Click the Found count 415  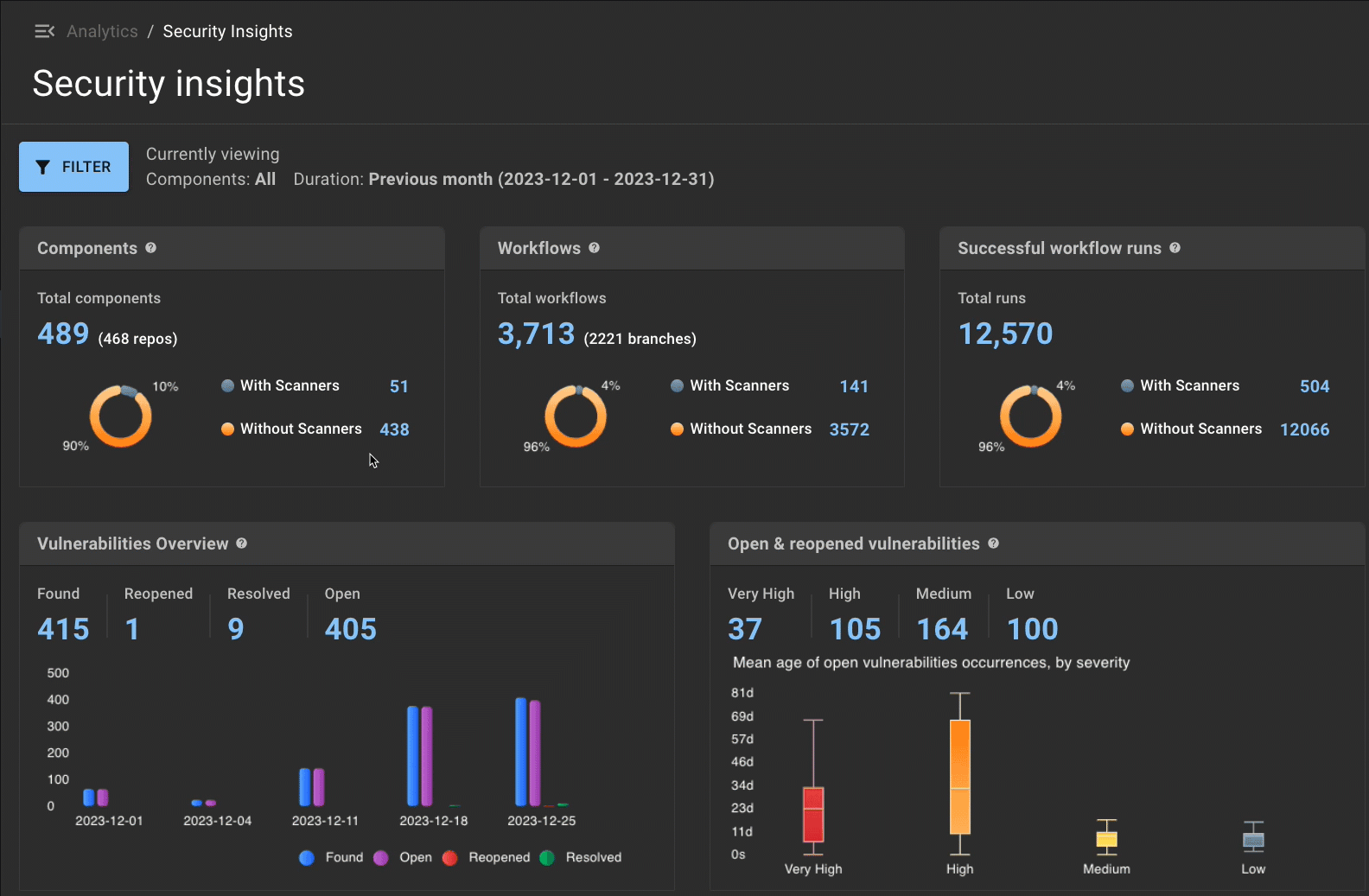[63, 629]
